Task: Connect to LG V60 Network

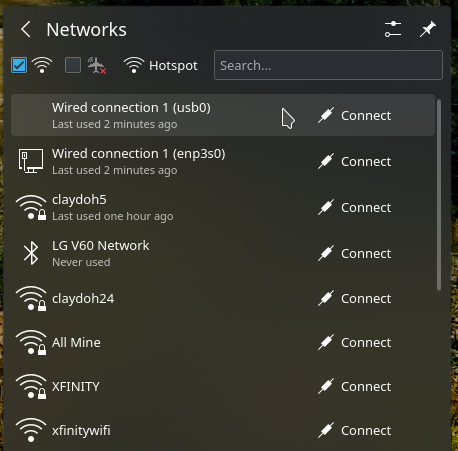Action: (x=355, y=253)
